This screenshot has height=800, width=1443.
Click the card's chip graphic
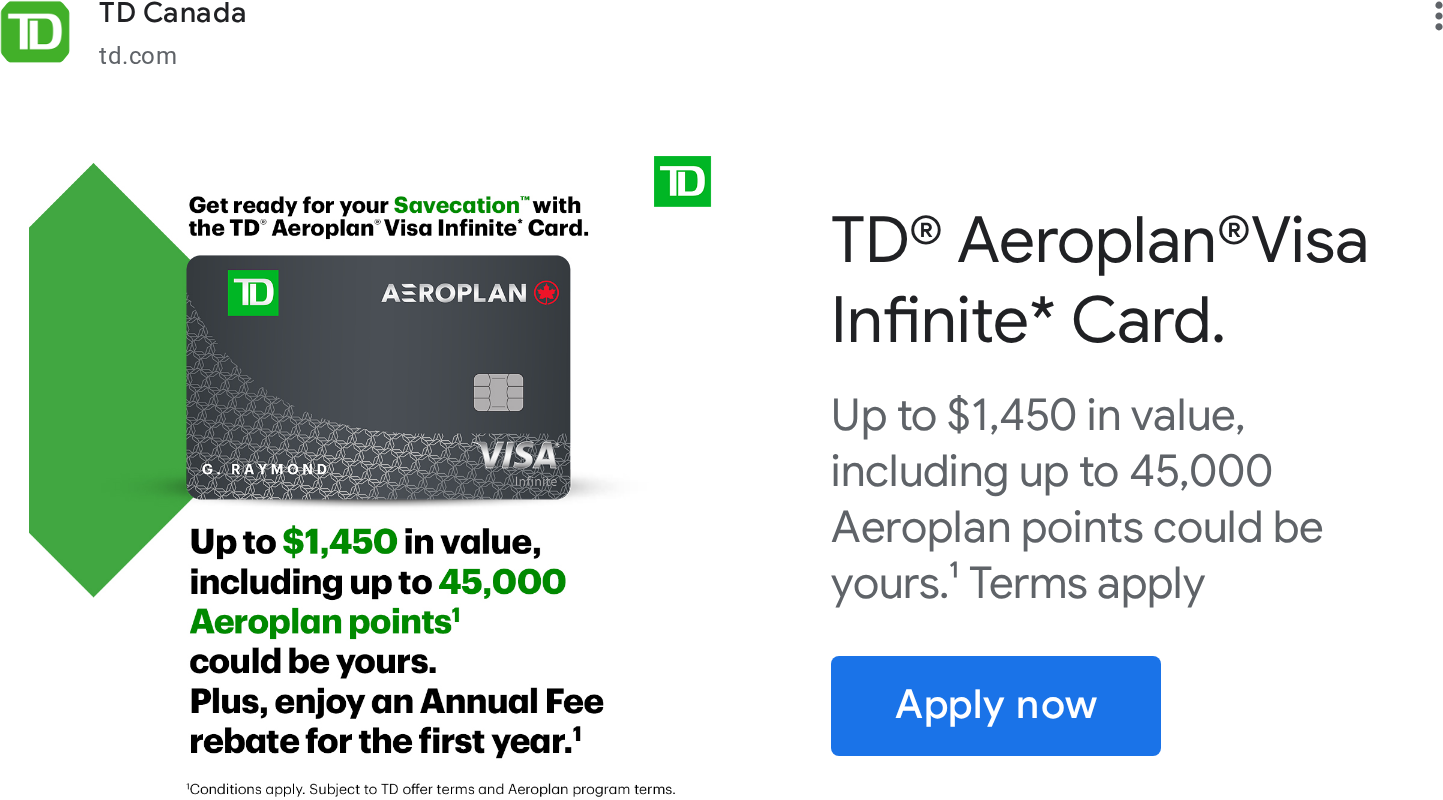tap(498, 392)
